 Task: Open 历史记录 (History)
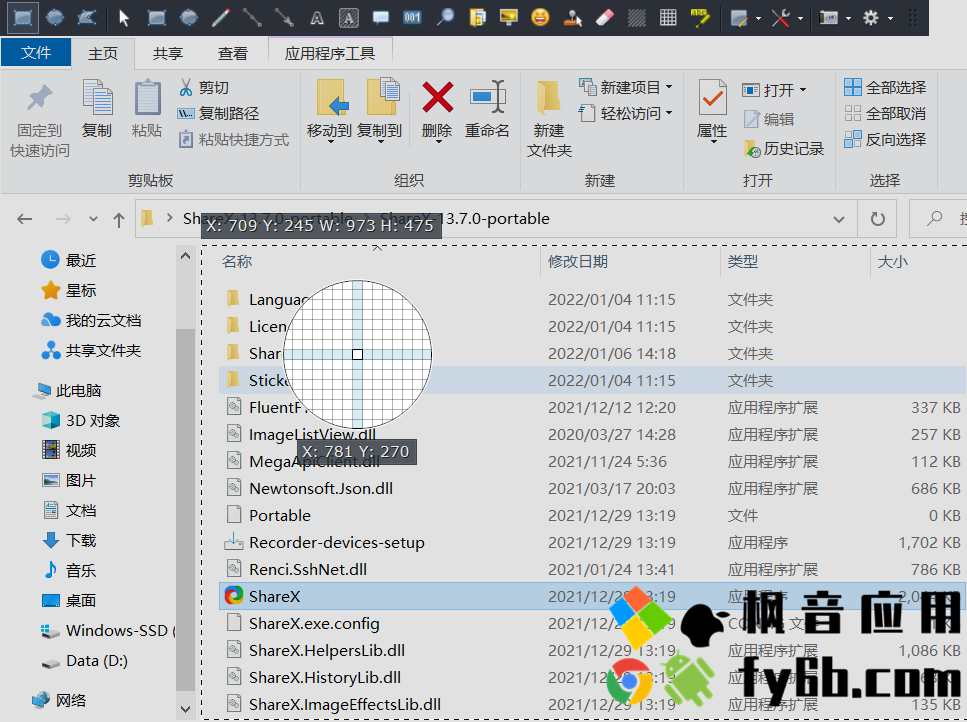coord(784,149)
